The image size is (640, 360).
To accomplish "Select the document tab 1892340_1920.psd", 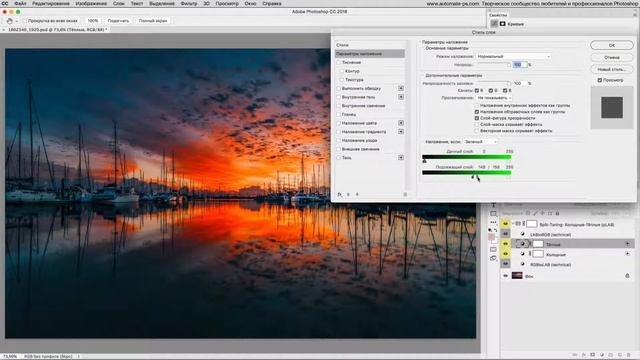I will point(57,30).
